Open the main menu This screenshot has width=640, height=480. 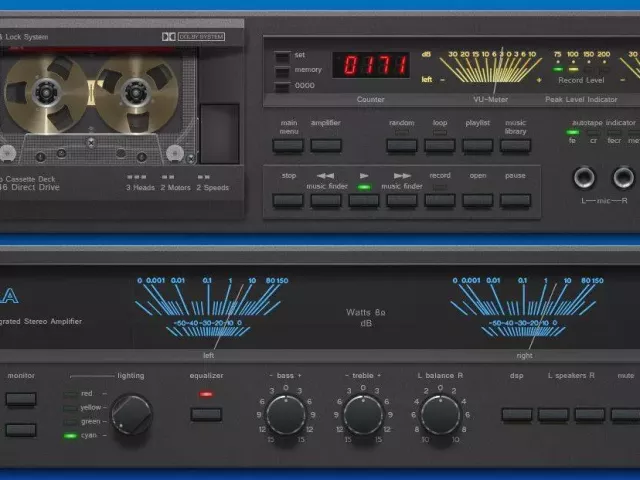[x=288, y=145]
